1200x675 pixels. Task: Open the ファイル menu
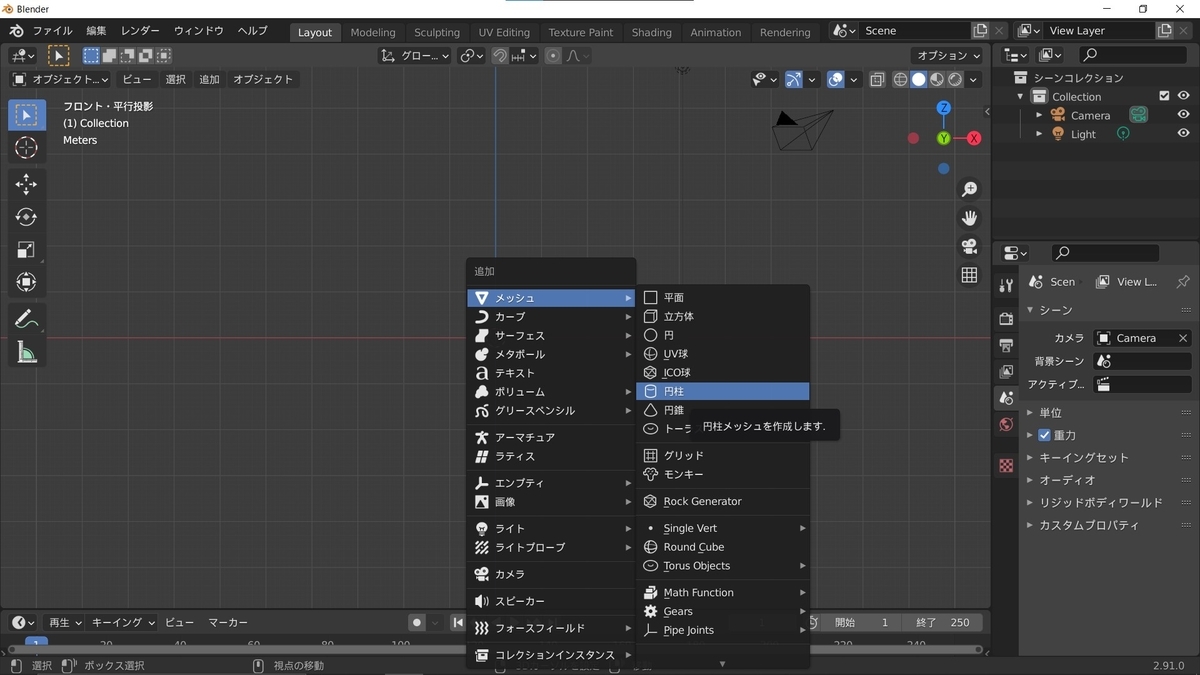pos(52,31)
